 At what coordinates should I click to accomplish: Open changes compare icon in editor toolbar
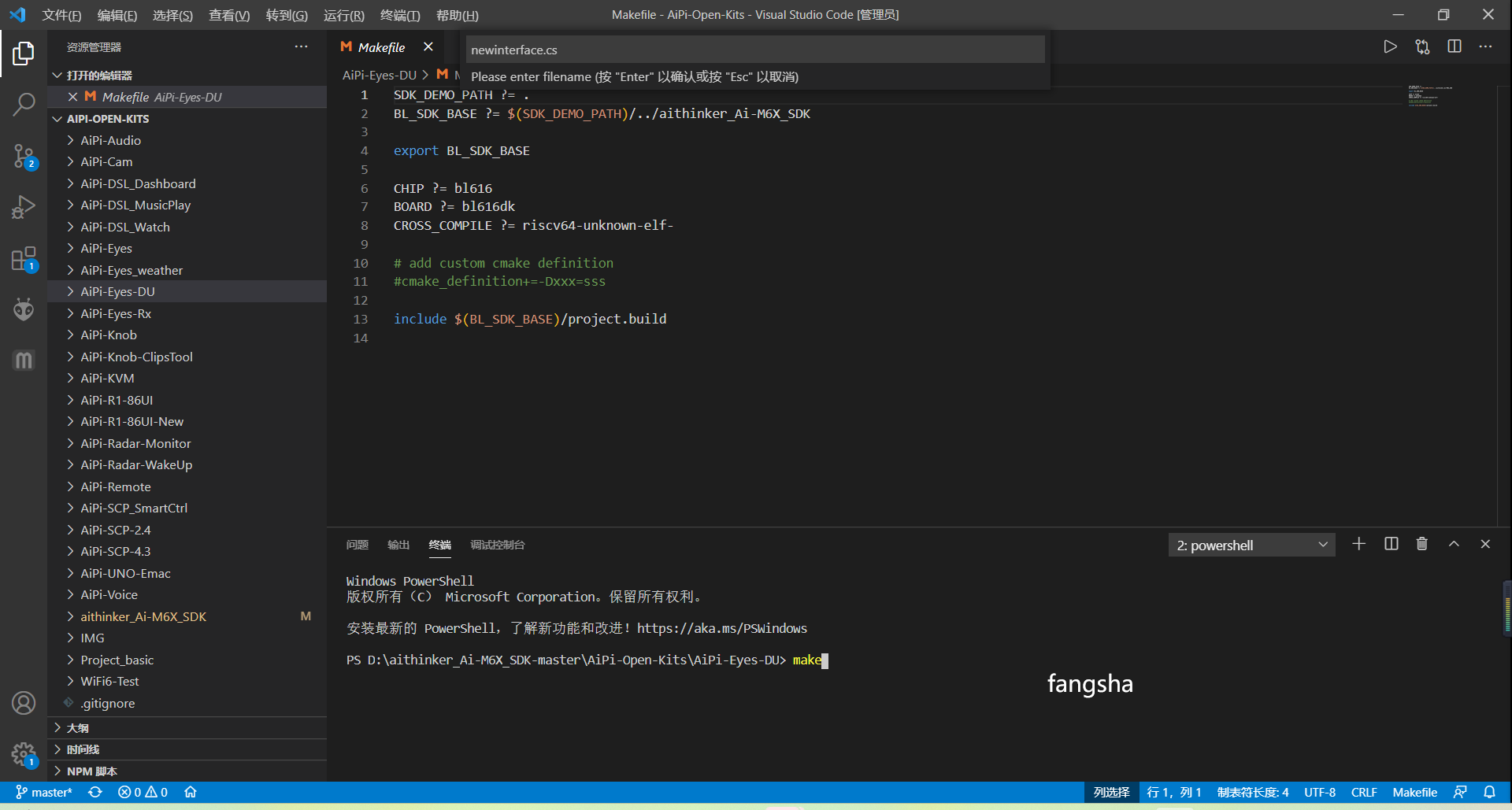pyautogui.click(x=1422, y=47)
